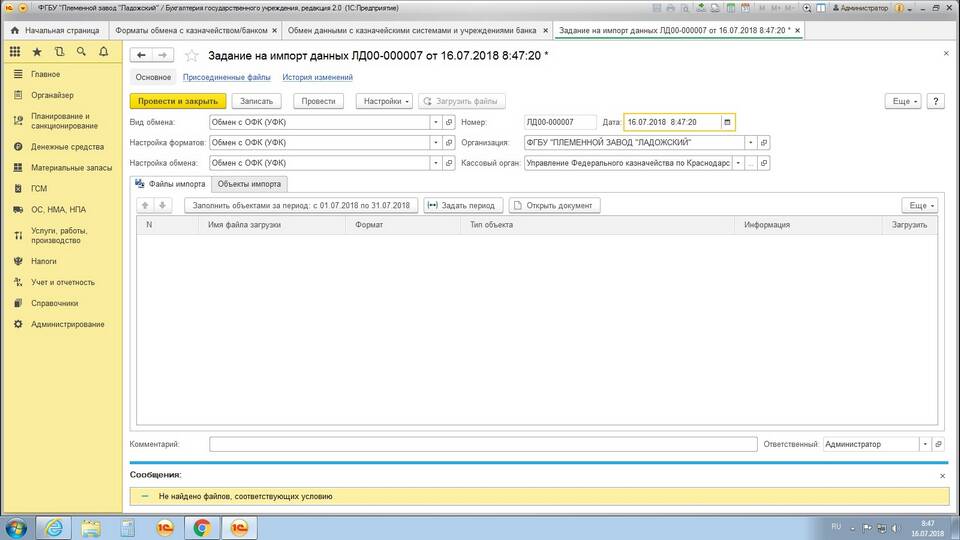Image resolution: width=960 pixels, height=540 pixels.
Task: Switch to Форматы обмена с казначейством/банком tab
Action: (191, 30)
